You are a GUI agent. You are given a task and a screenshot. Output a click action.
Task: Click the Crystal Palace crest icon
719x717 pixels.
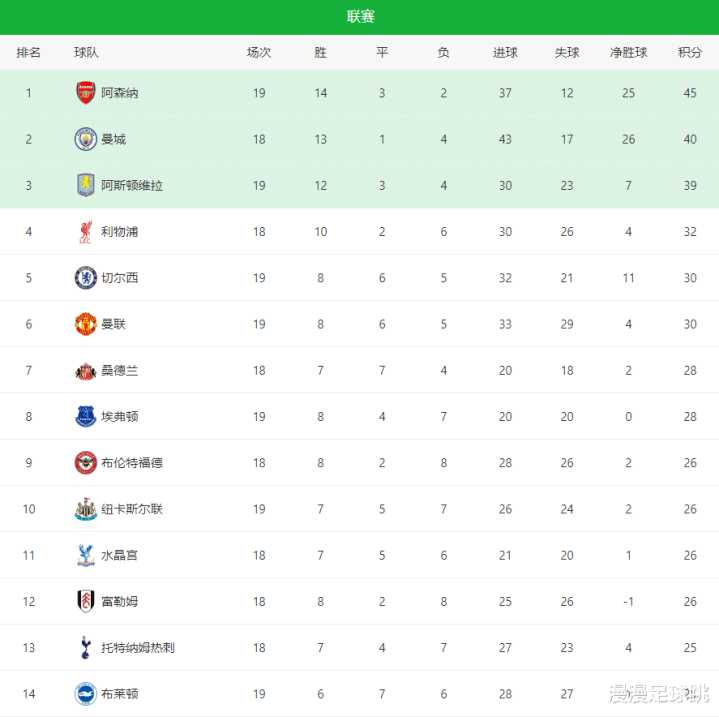point(86,555)
